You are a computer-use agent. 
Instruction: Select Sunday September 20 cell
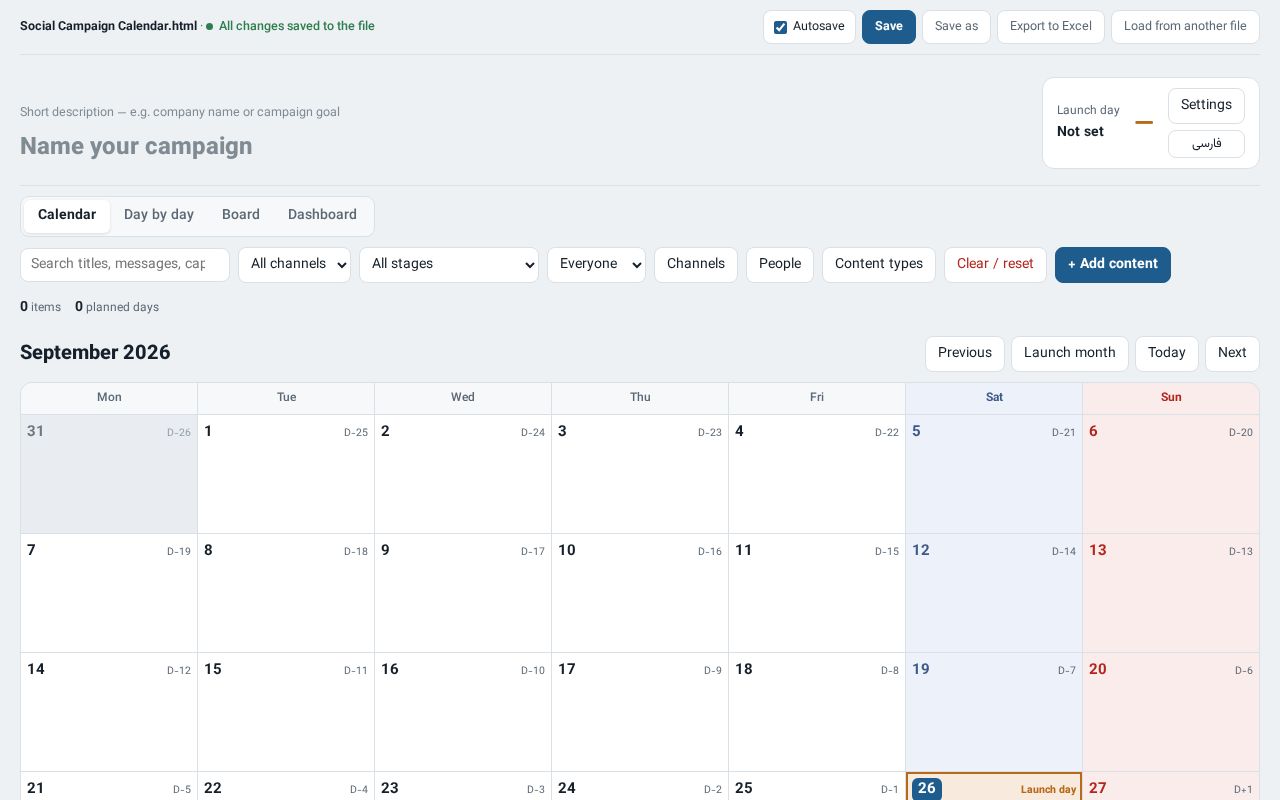click(x=1171, y=712)
